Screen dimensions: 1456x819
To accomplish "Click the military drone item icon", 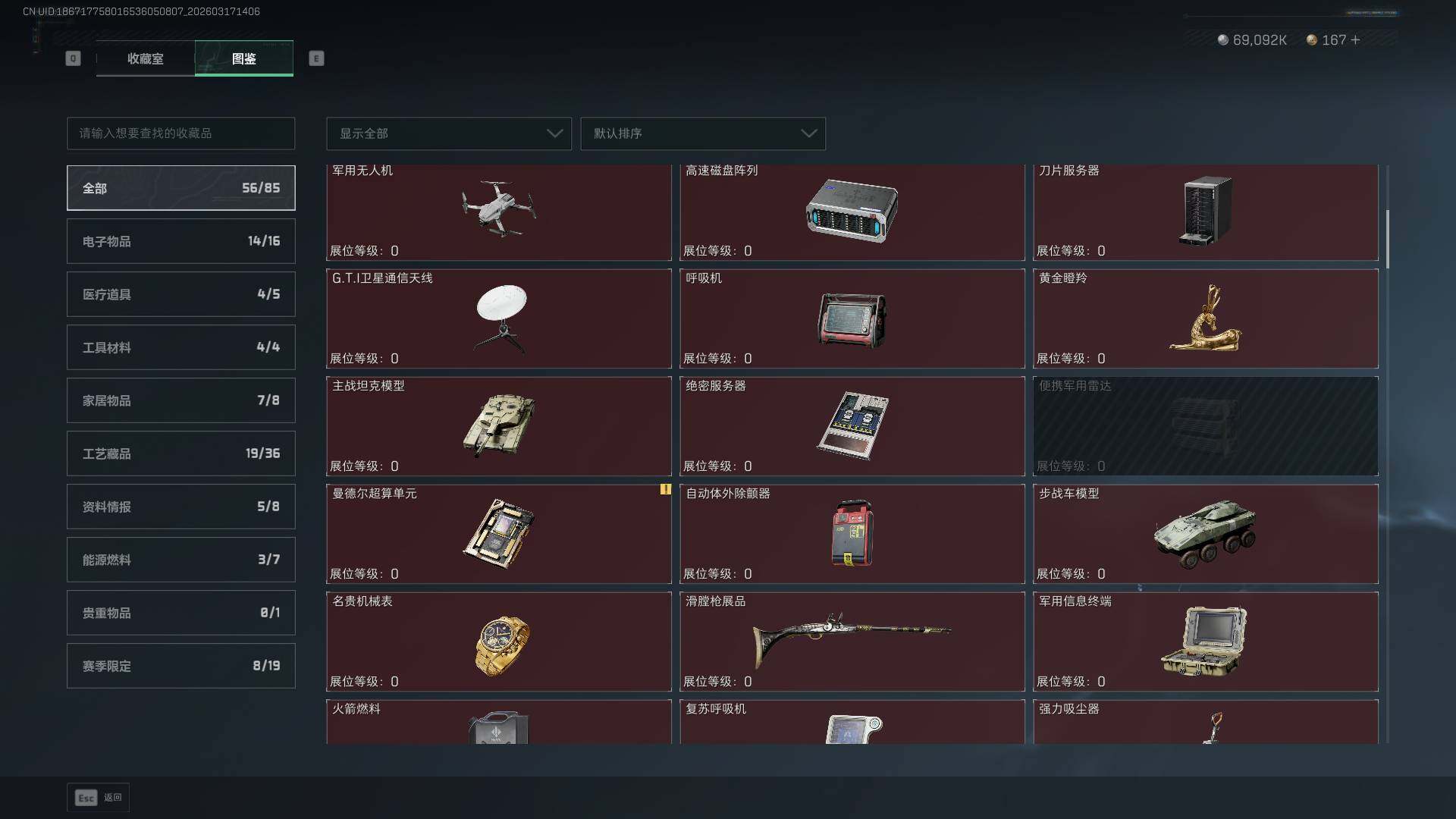I will point(498,209).
